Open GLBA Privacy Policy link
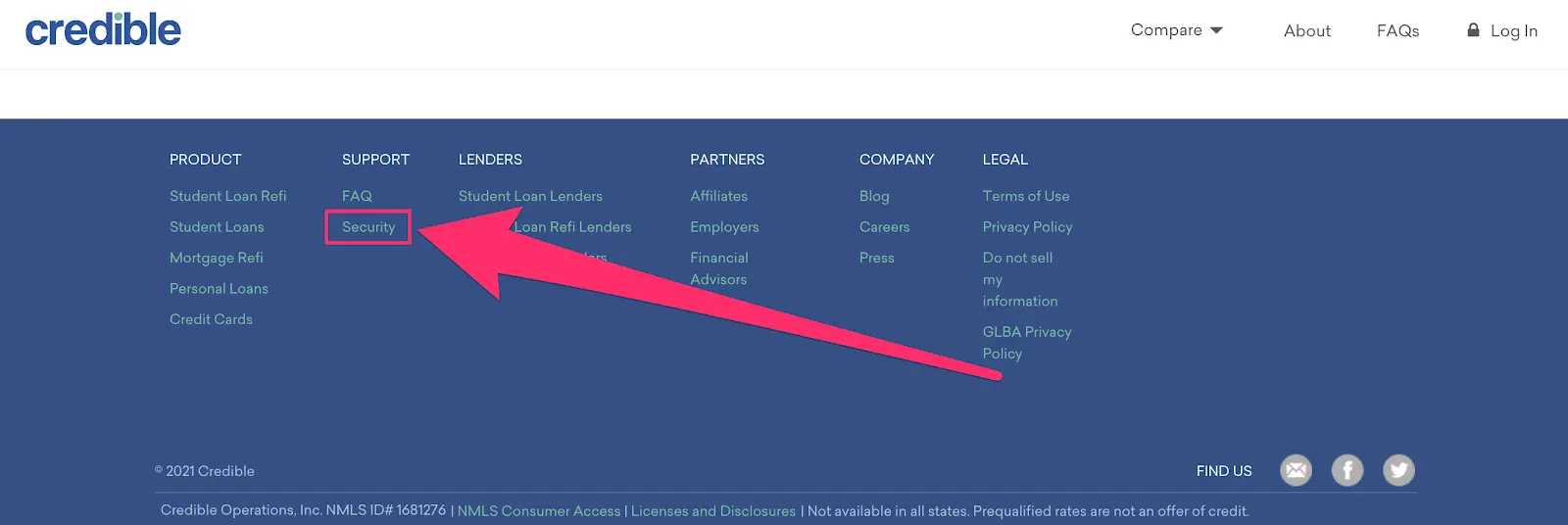This screenshot has height=525, width=1568. coord(1027,343)
